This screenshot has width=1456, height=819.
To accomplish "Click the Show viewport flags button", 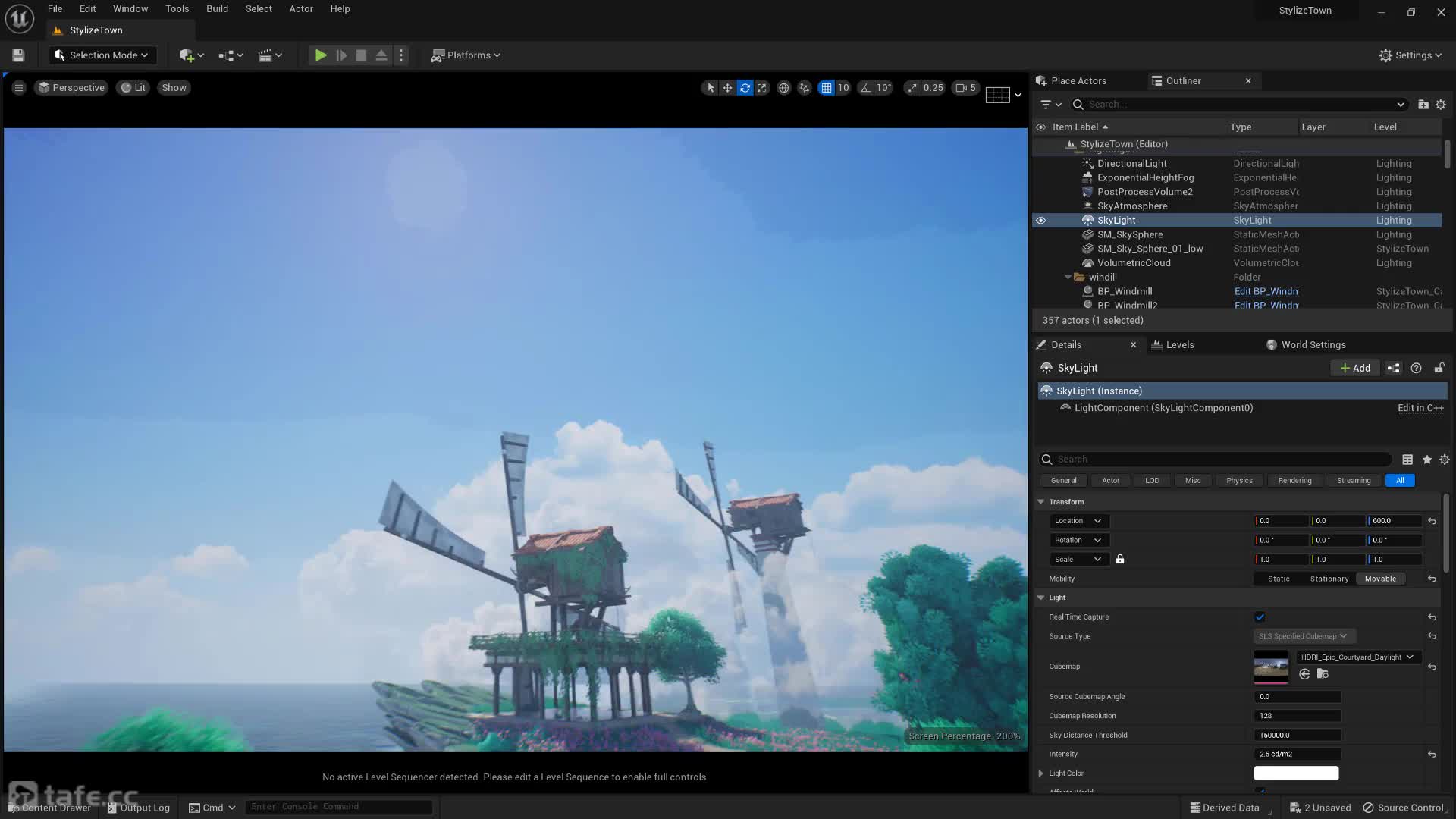I will pyautogui.click(x=174, y=88).
